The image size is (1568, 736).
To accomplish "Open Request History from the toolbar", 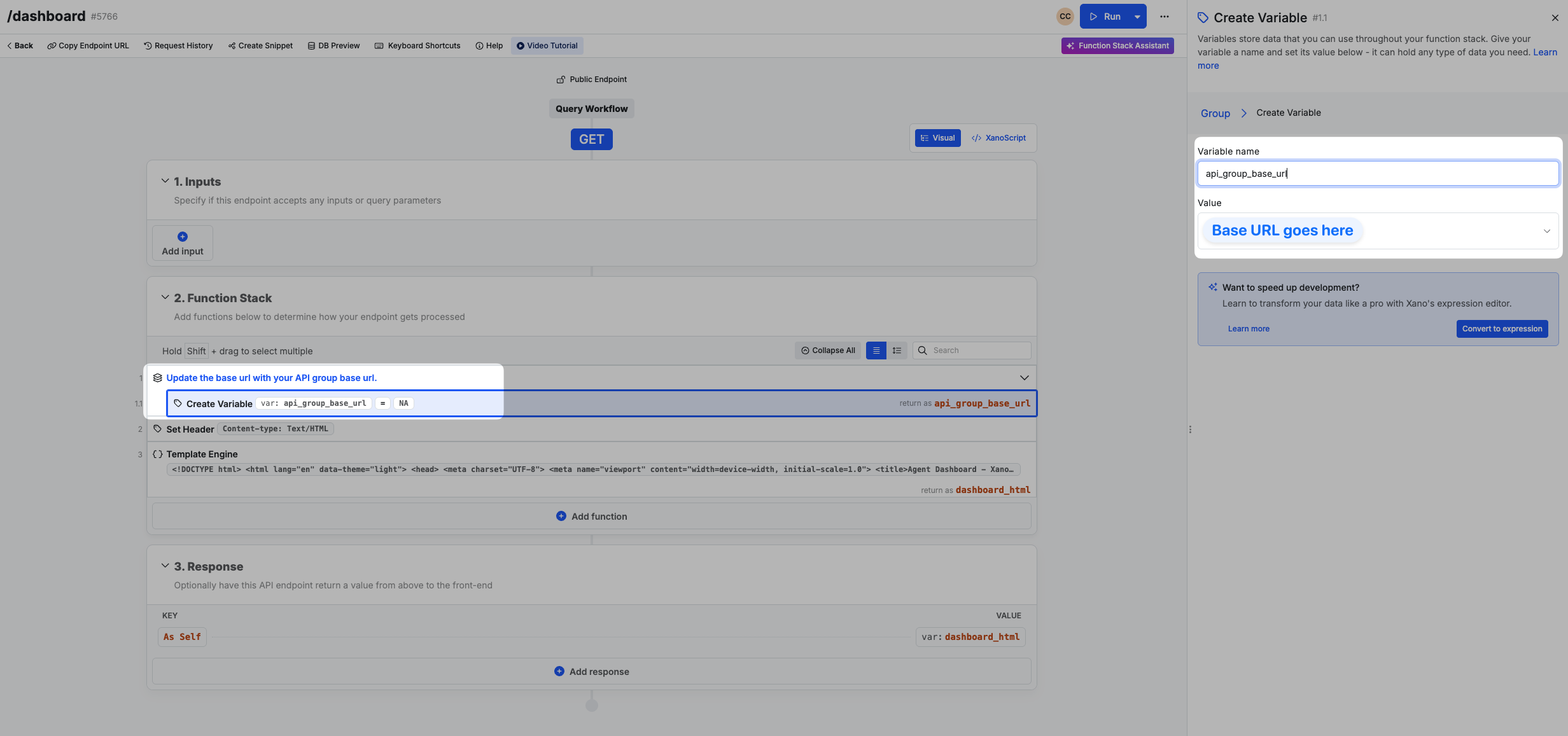I will pos(178,46).
